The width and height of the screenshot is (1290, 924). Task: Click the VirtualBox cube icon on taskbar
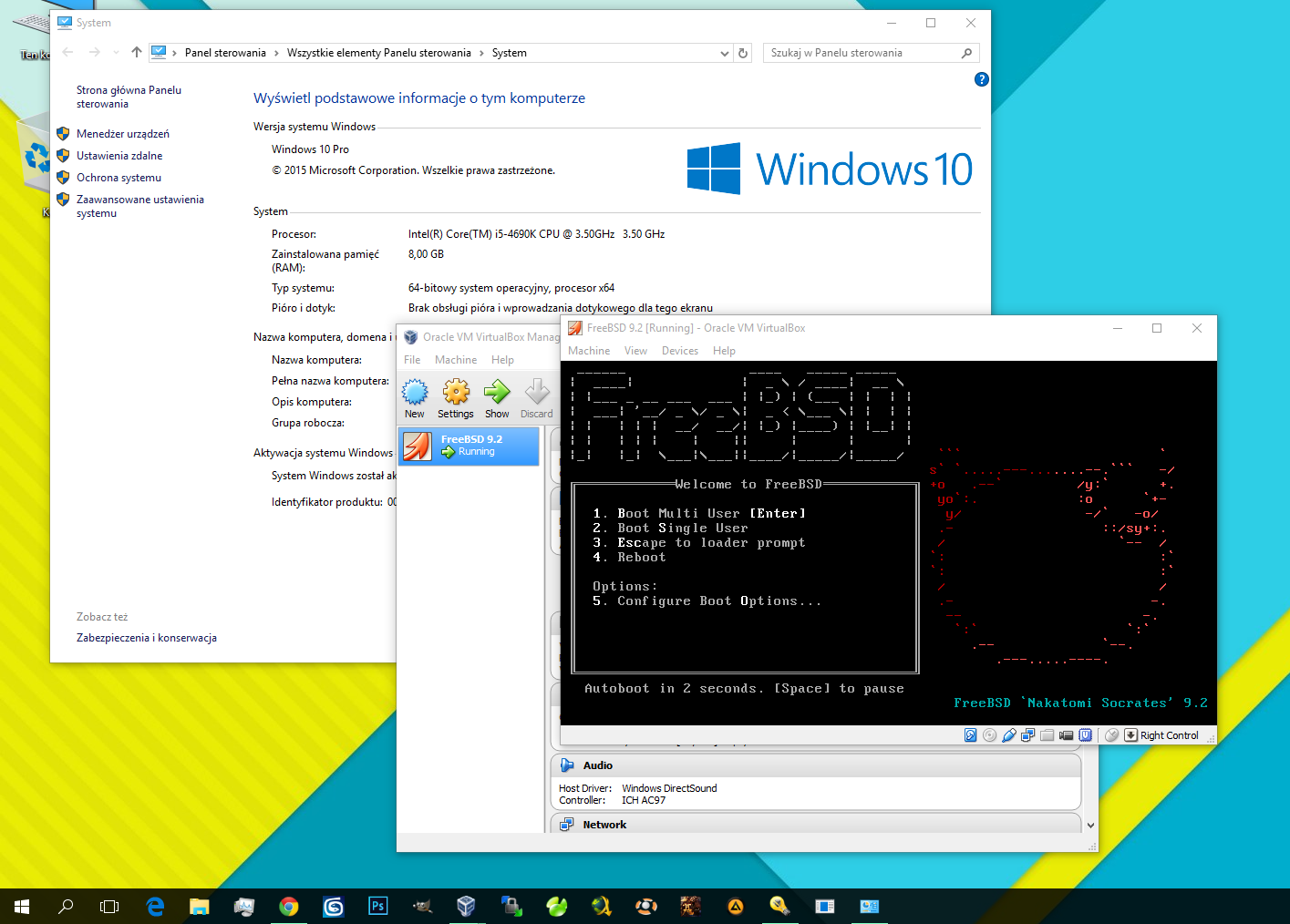(x=466, y=906)
